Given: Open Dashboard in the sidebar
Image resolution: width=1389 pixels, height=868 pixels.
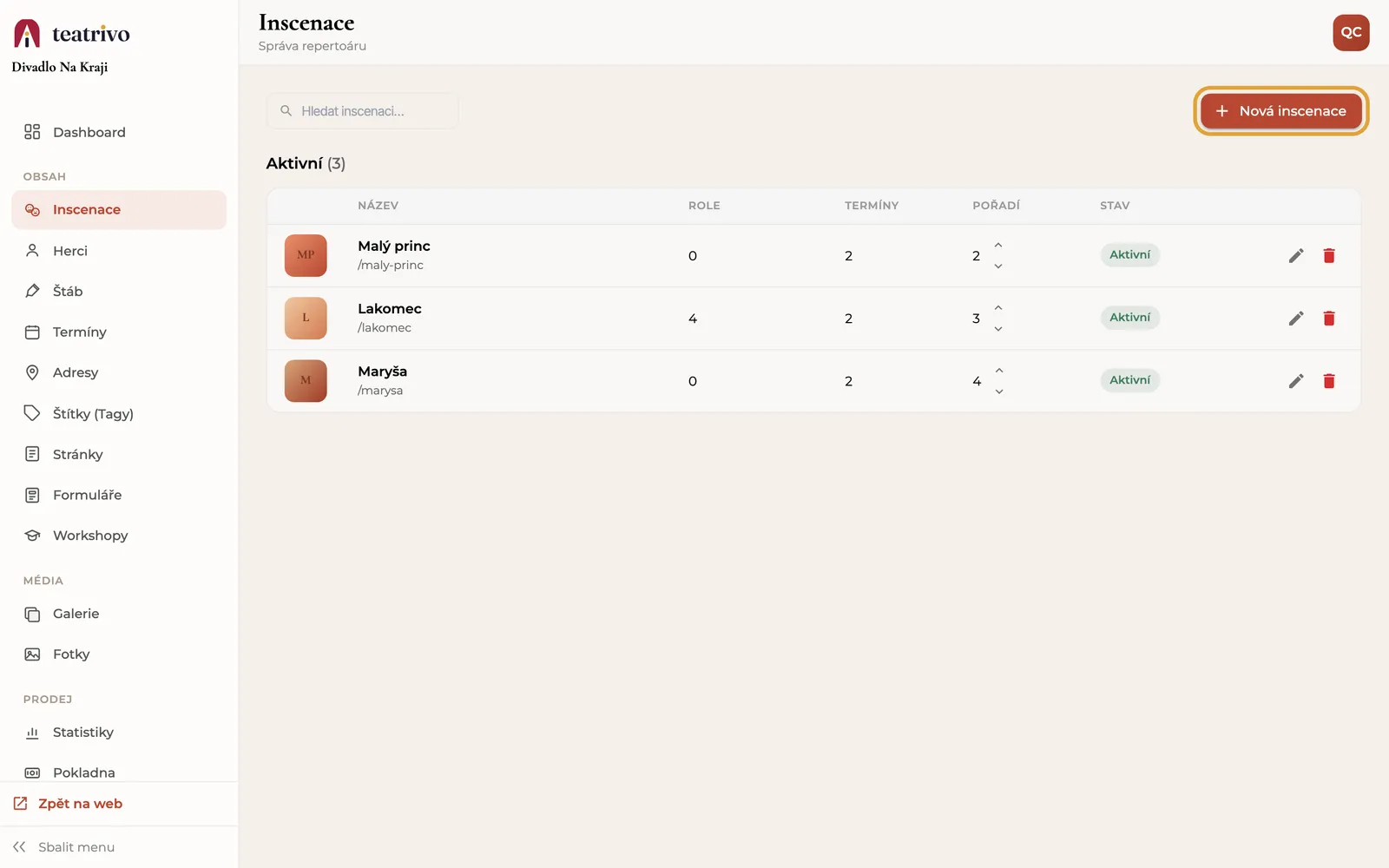Looking at the screenshot, I should pos(119,132).
